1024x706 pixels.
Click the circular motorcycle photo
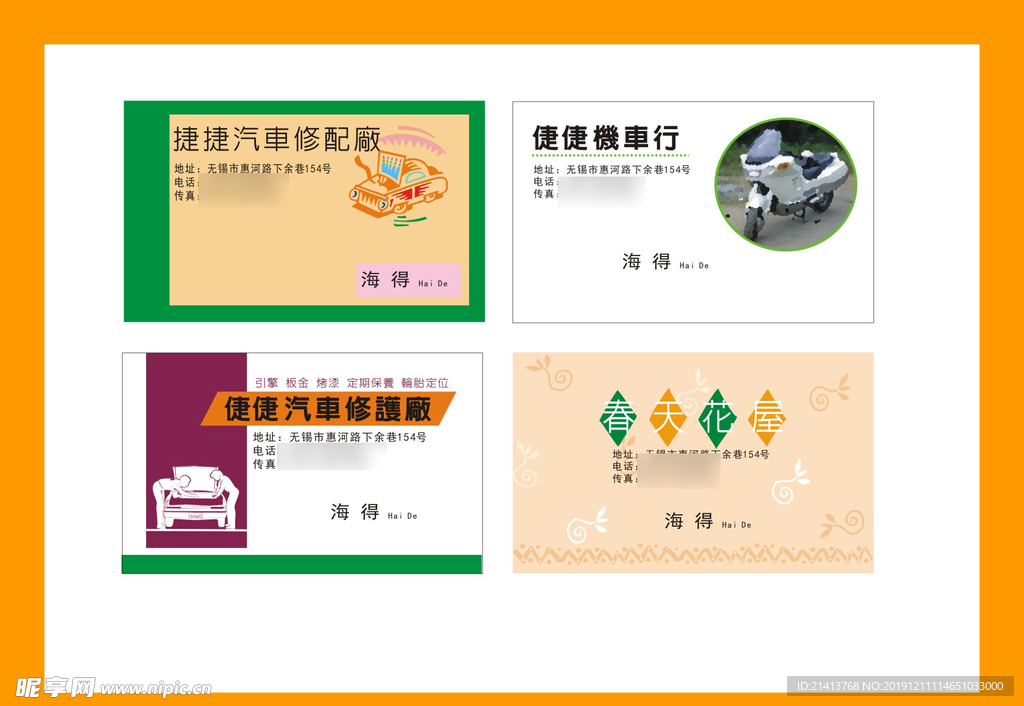[x=786, y=184]
